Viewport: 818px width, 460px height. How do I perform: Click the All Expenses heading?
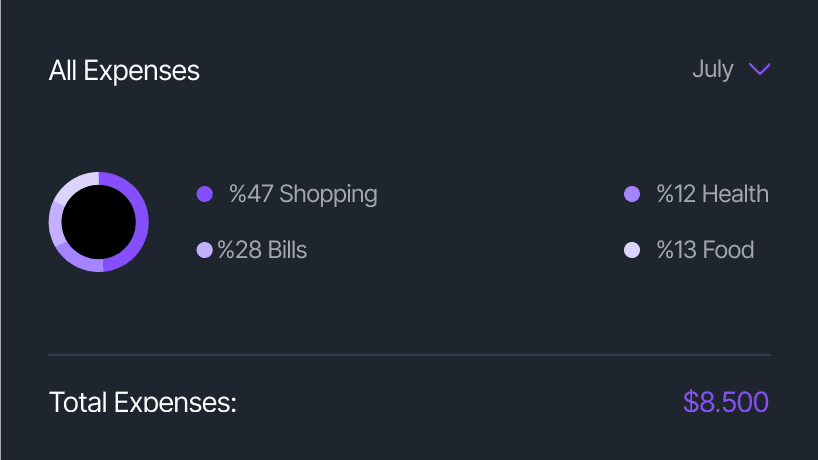tap(124, 71)
